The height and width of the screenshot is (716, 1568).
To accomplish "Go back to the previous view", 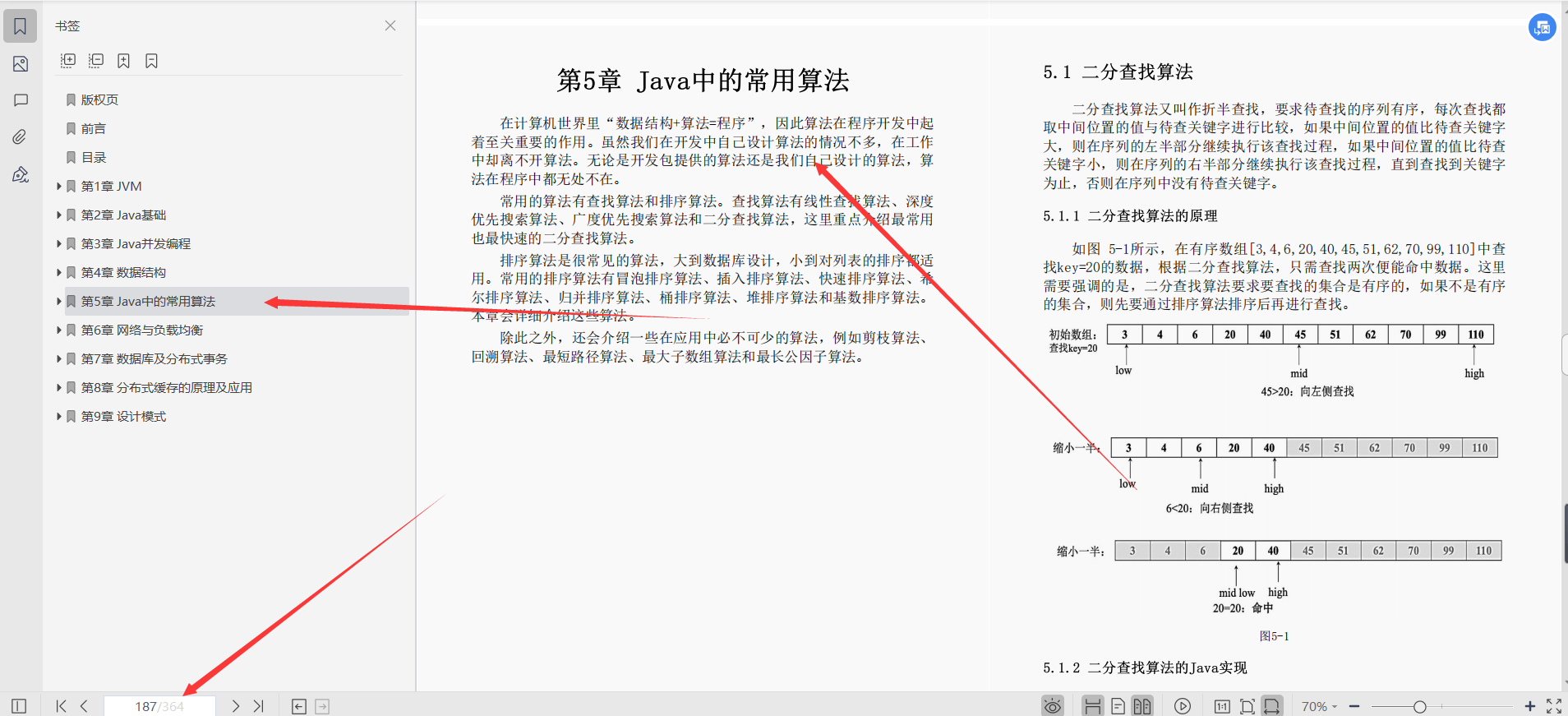I will coord(299,706).
